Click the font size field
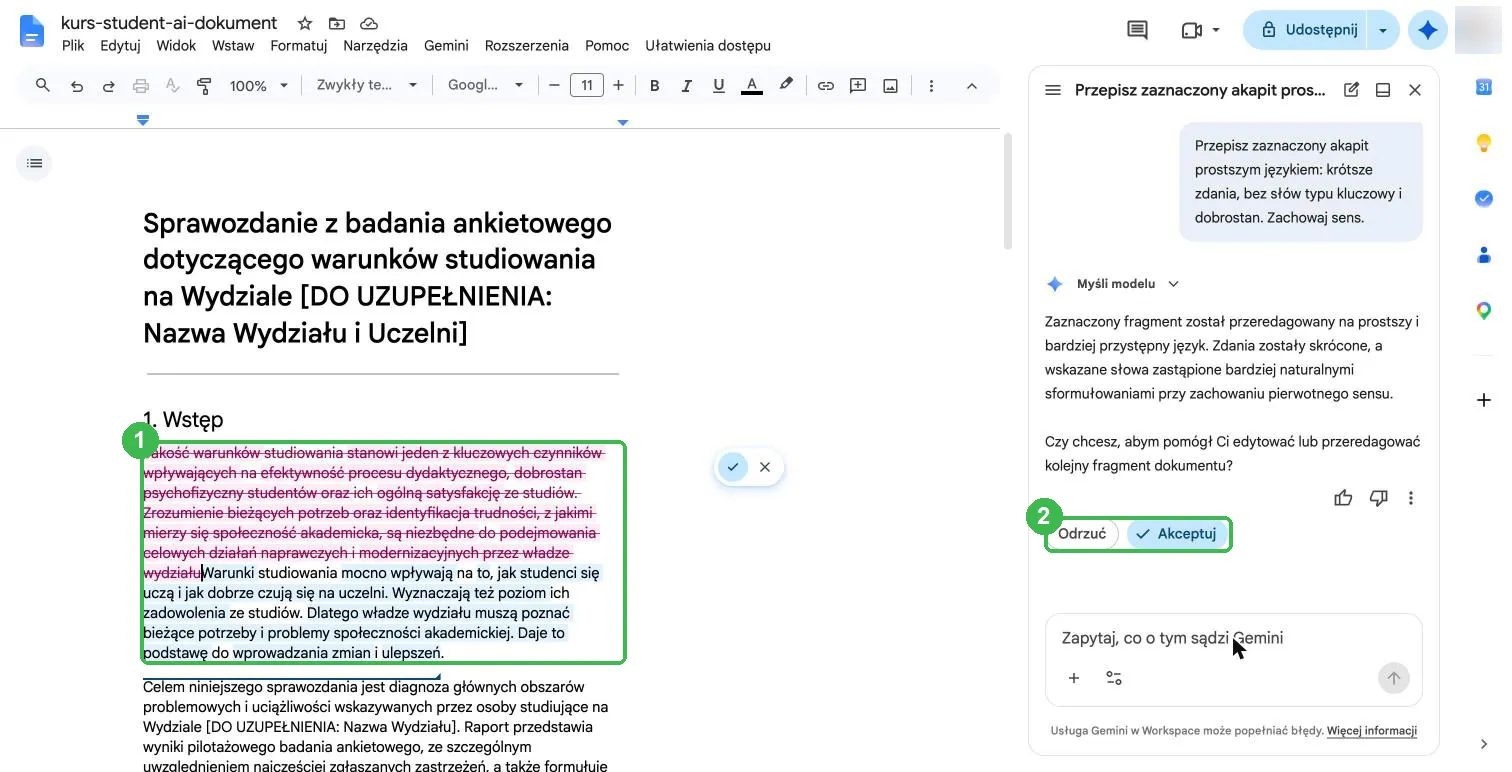The image size is (1512, 772). 587,86
